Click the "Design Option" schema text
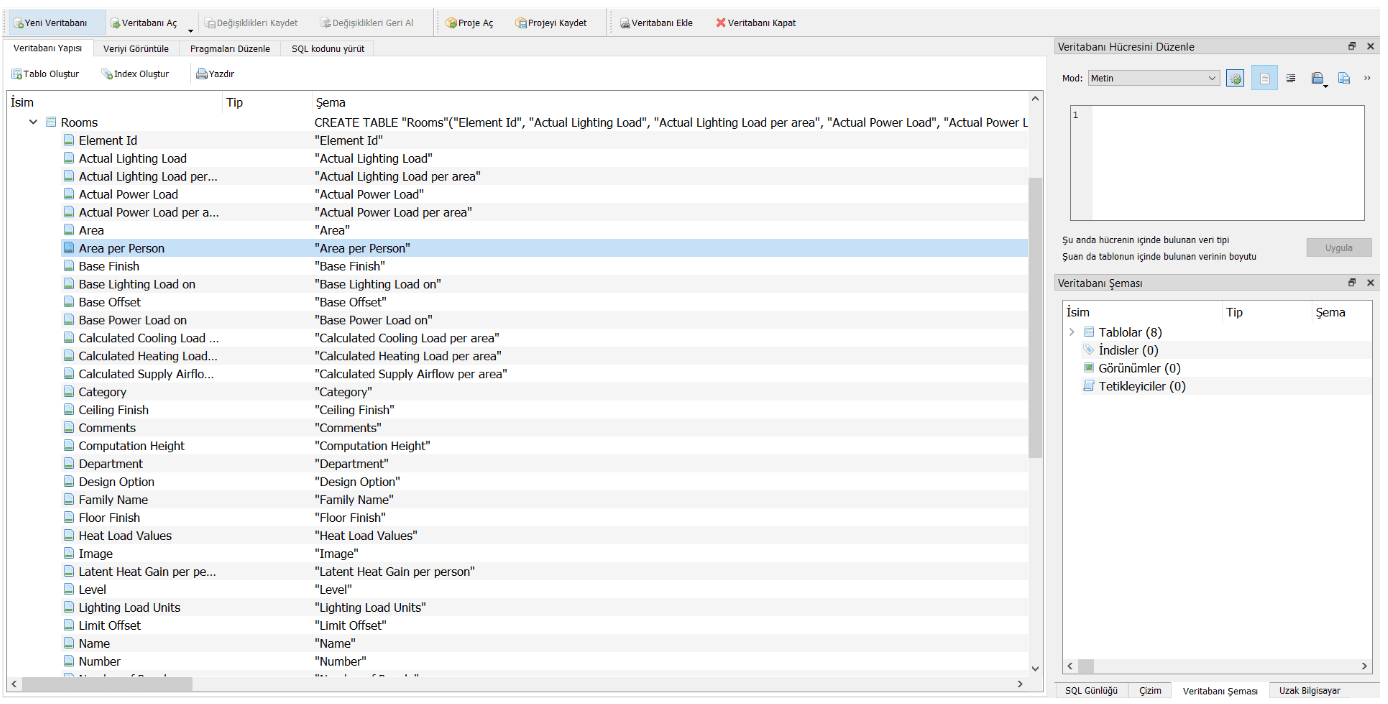Screen dimensions: 1388x704 pos(356,482)
